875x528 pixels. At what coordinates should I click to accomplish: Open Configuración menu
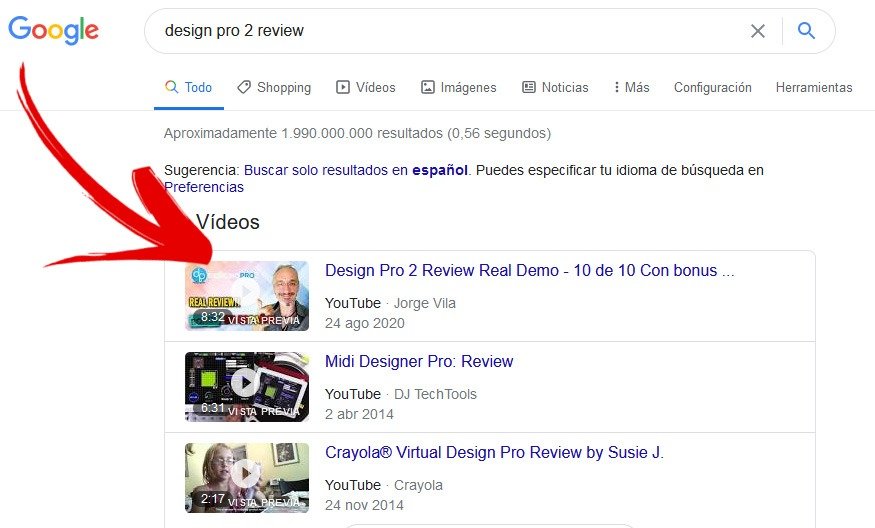point(713,88)
